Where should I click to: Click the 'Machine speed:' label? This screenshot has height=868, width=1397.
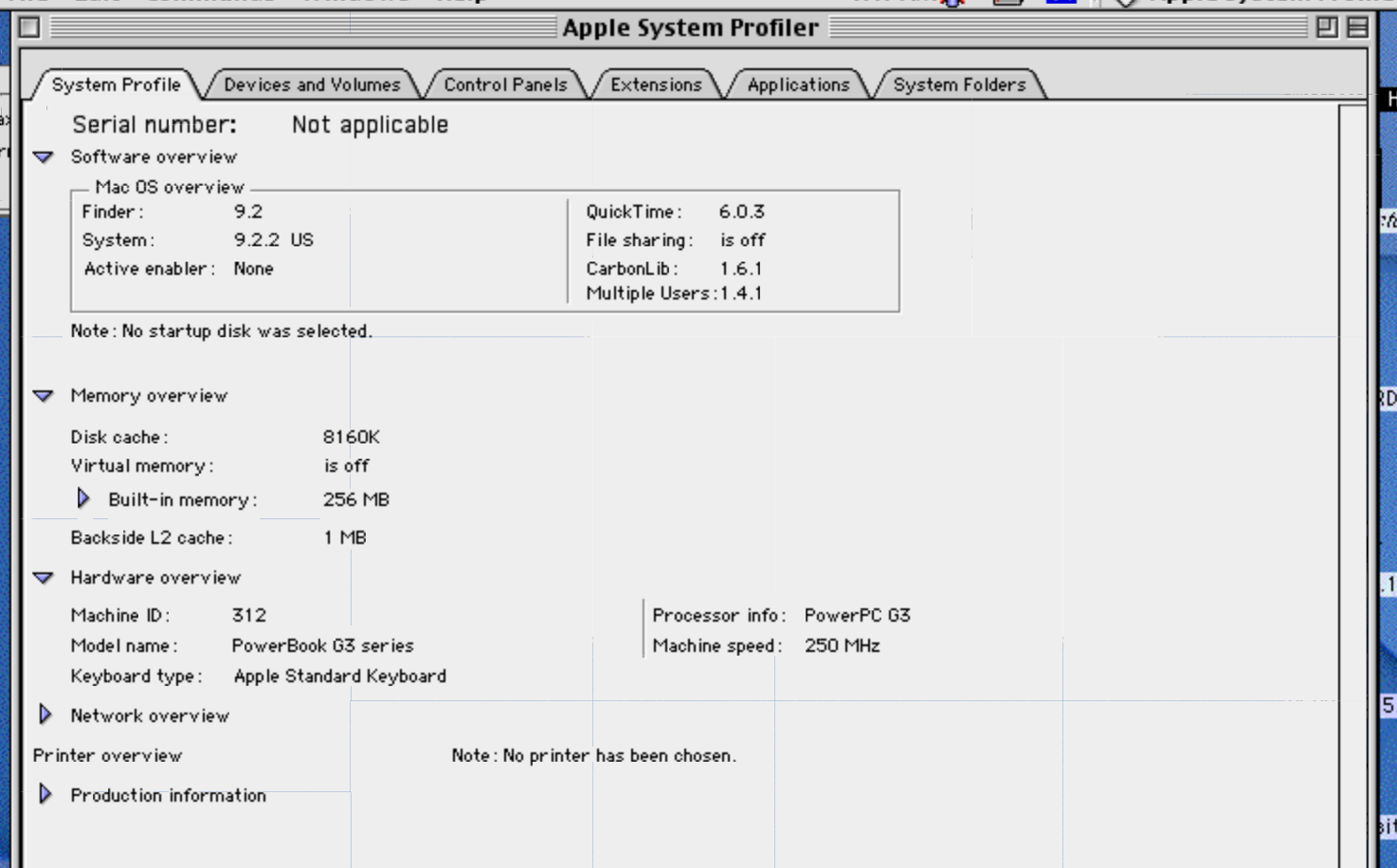point(717,646)
